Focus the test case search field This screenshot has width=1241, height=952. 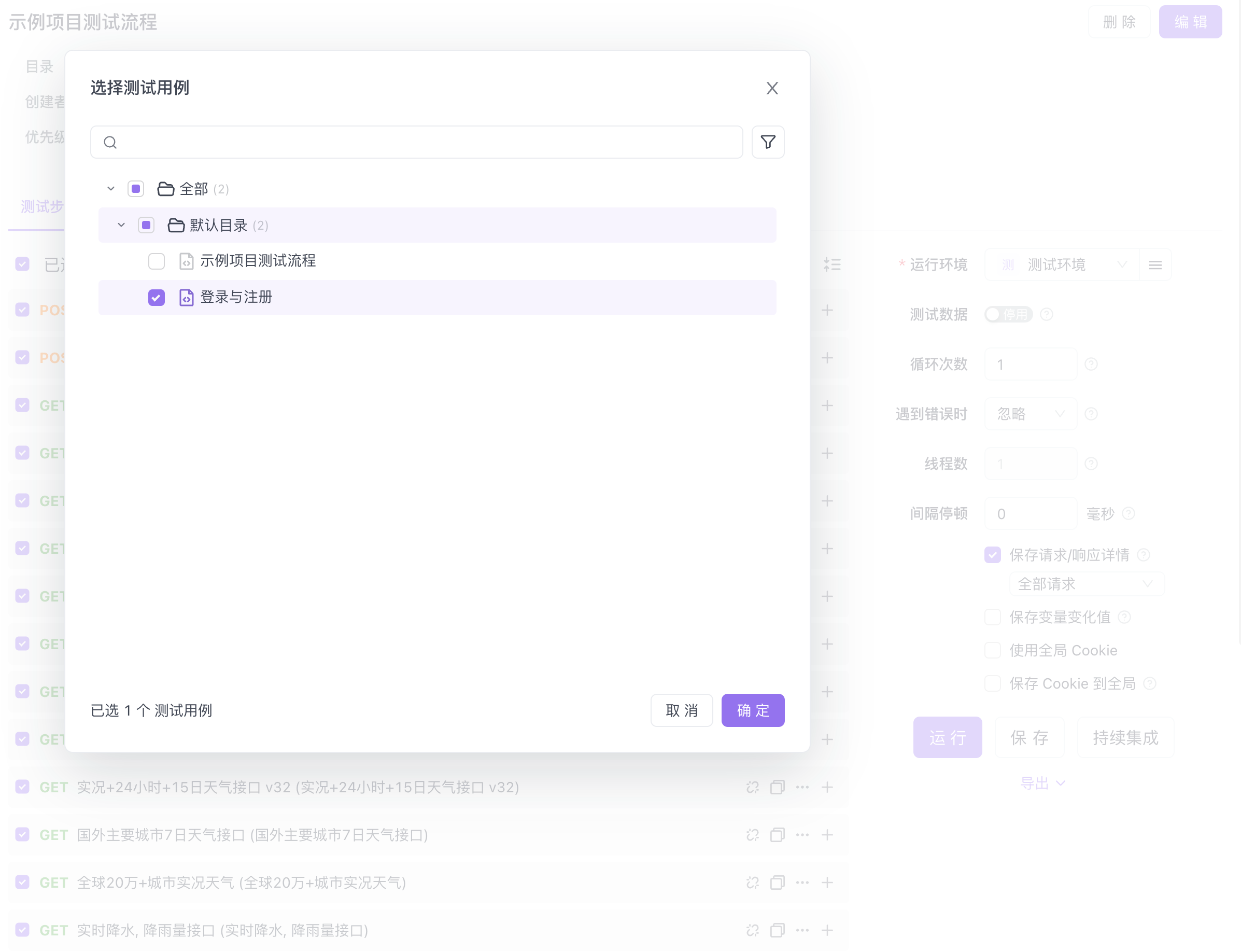(x=425, y=143)
